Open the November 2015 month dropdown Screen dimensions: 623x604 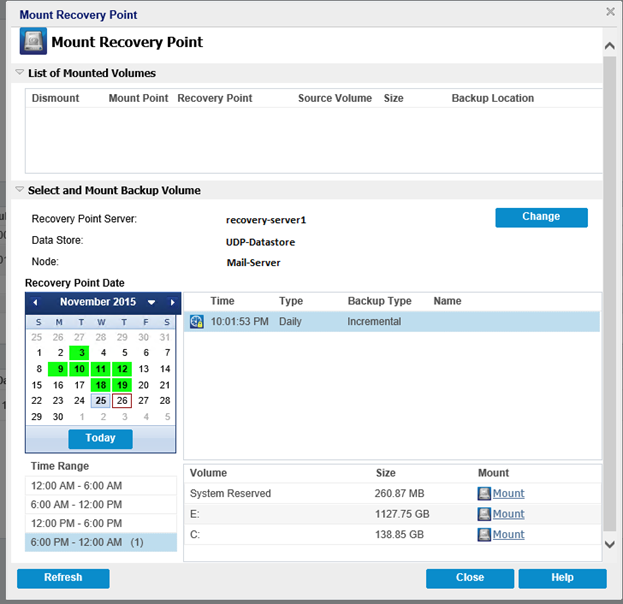click(151, 302)
